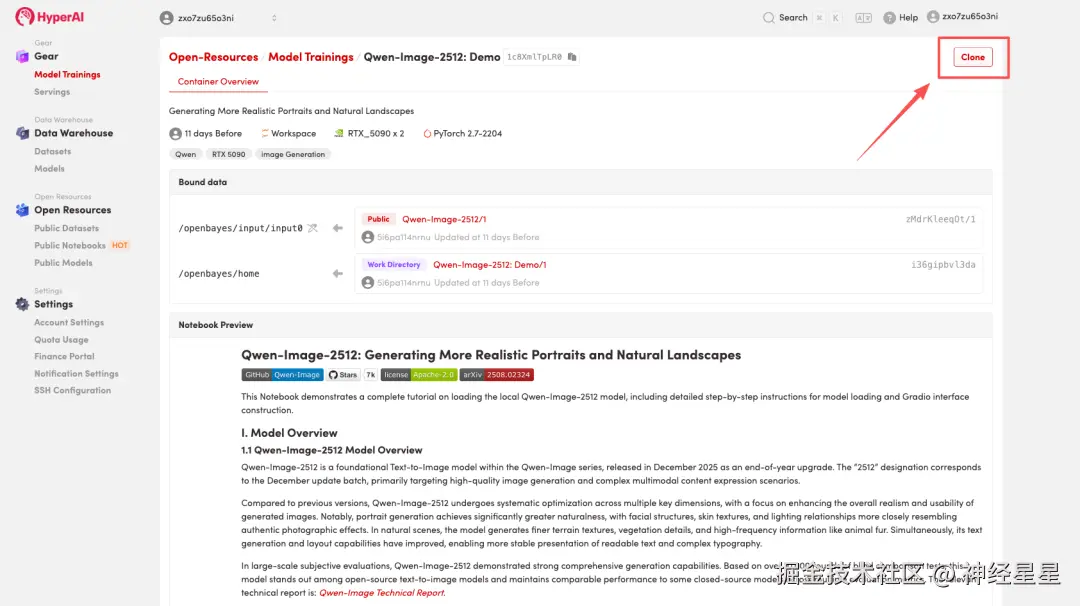Click the arrow icon next to /openbayes/input/input0
Screen dimensions: 1080x606
click(338, 228)
